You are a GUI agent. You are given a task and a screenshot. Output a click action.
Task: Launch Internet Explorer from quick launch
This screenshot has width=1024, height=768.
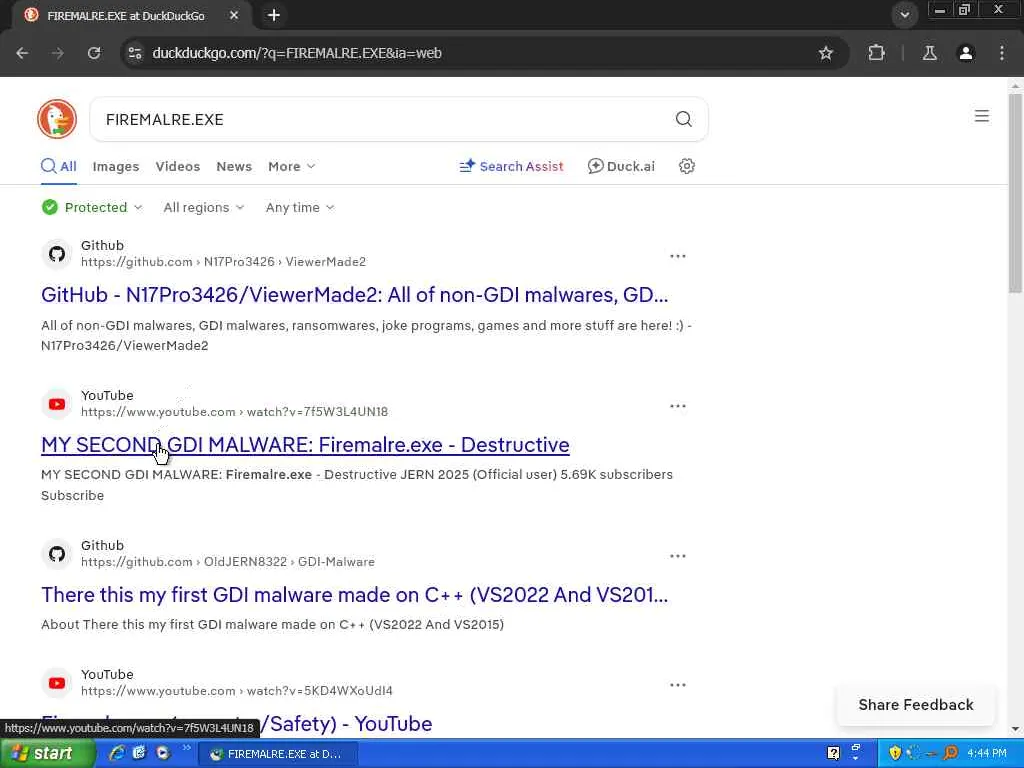tap(117, 754)
